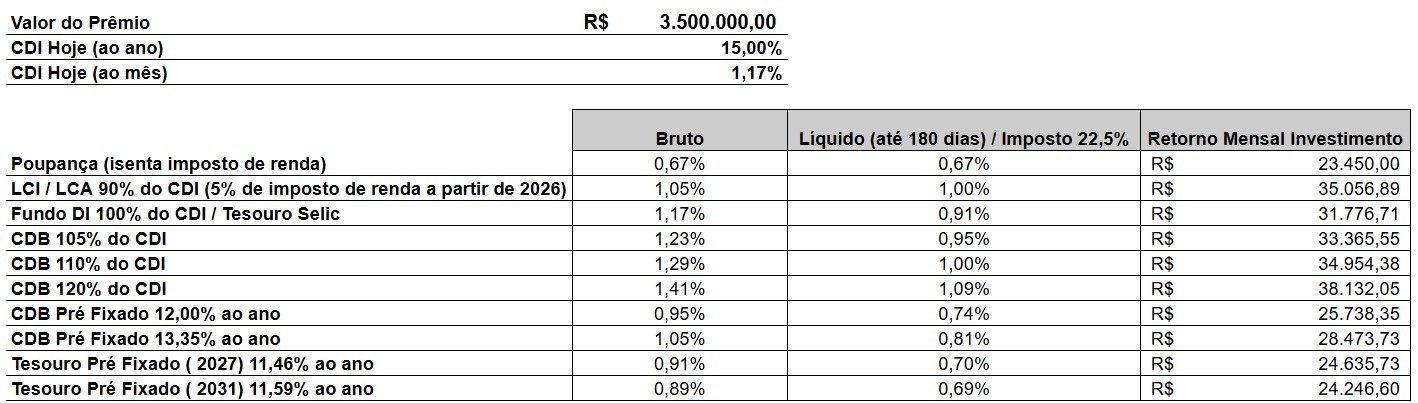Select the CDI Hoje (ao mês) 1,17% cell
This screenshot has width=1418, height=403.
757,73
